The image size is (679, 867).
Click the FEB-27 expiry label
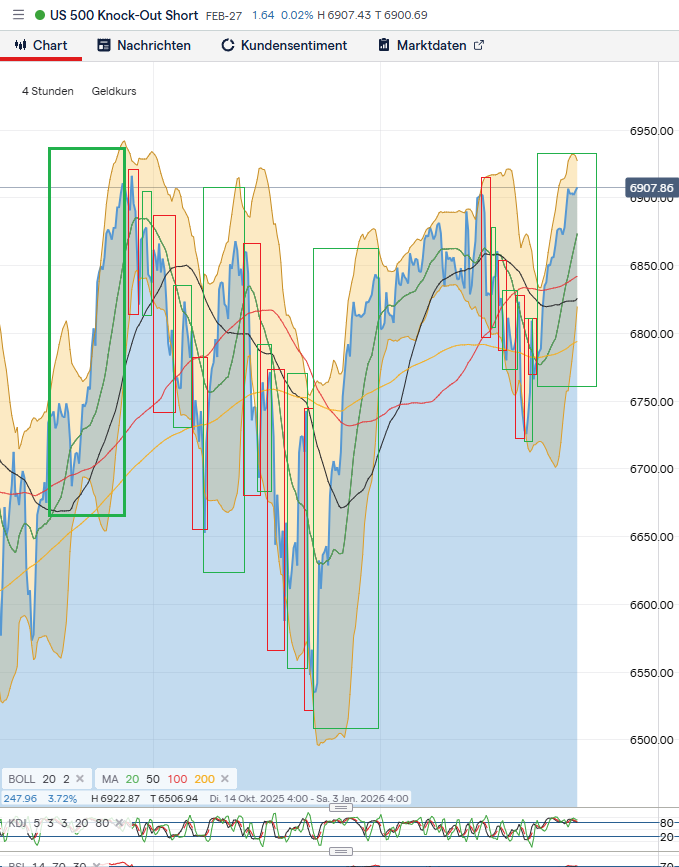tap(223, 16)
